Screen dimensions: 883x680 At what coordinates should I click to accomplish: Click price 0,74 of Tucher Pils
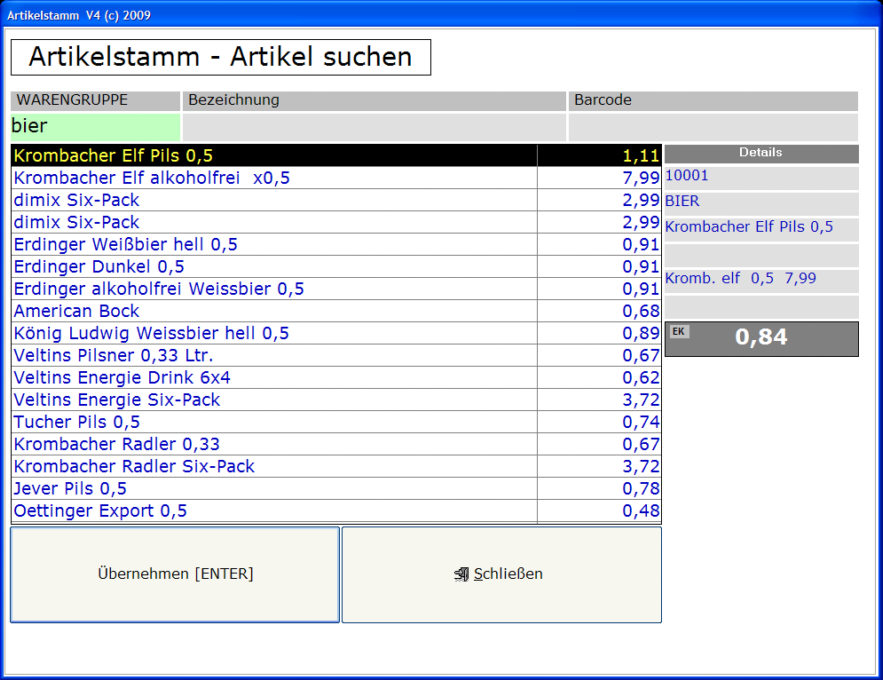641,422
